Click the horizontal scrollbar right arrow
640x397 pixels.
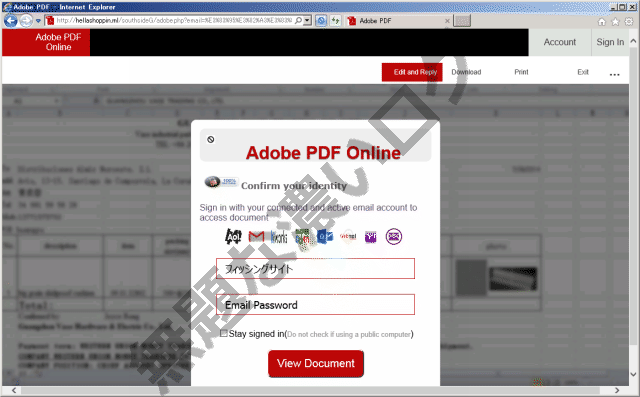point(617,390)
